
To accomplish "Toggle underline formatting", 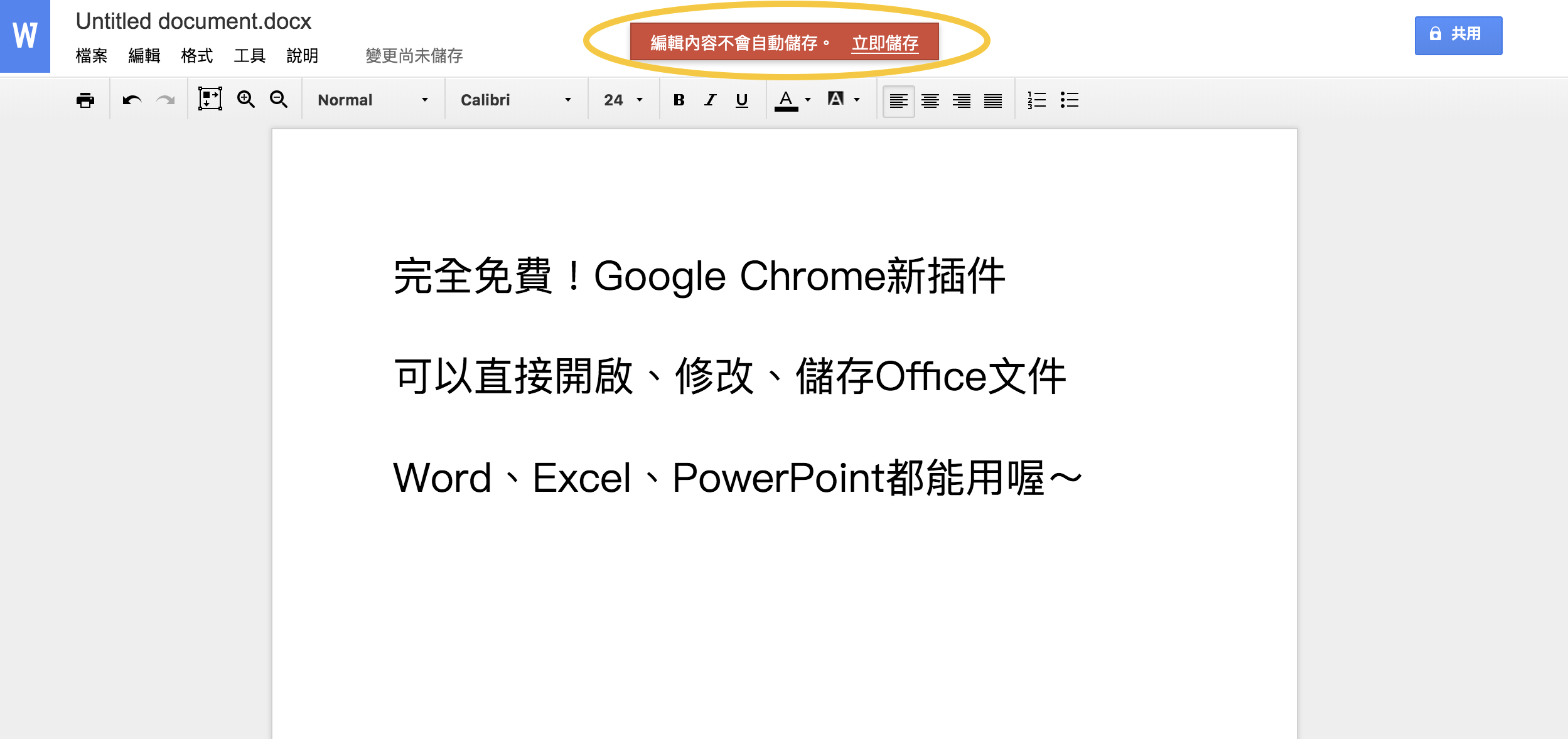I will pyautogui.click(x=741, y=100).
